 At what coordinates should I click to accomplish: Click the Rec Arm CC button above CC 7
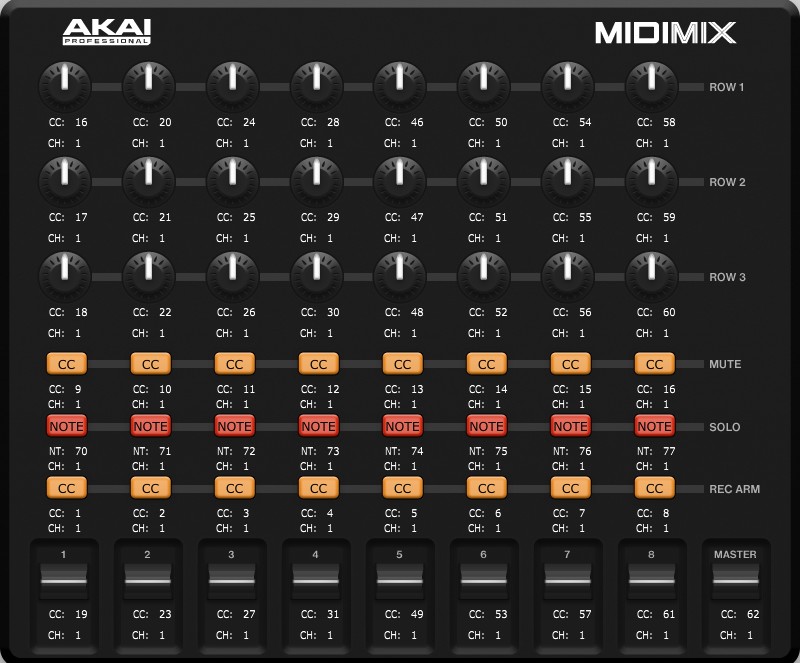coord(570,488)
